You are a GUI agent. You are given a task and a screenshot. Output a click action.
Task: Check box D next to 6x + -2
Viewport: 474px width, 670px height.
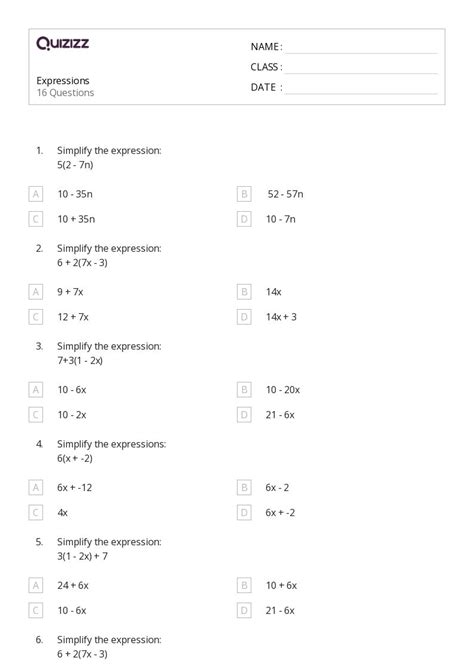[244, 513]
